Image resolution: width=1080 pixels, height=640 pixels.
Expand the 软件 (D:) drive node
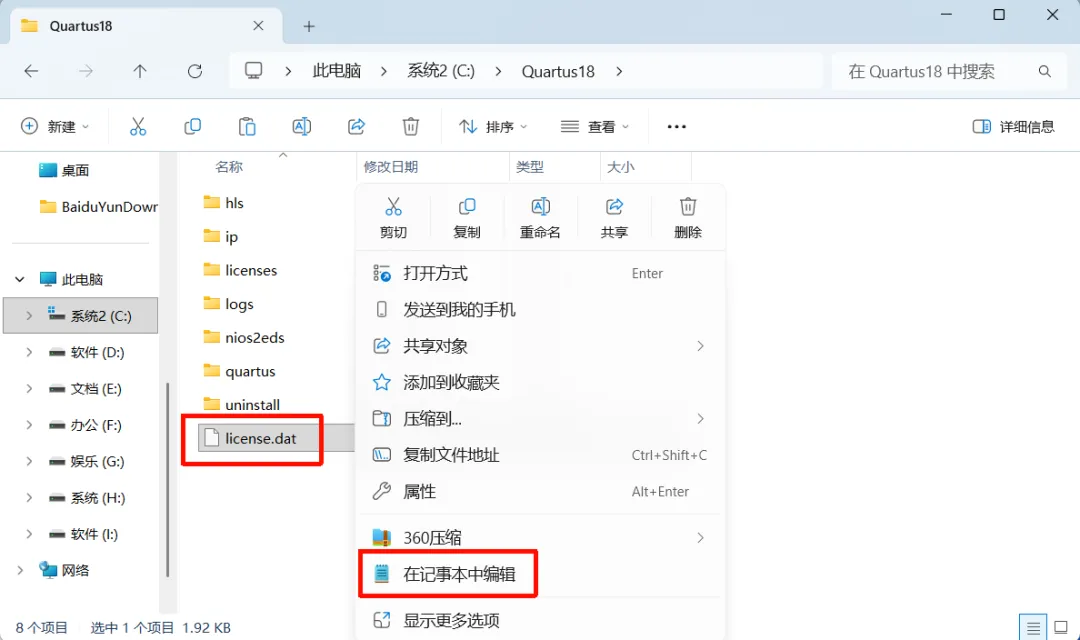pos(29,353)
